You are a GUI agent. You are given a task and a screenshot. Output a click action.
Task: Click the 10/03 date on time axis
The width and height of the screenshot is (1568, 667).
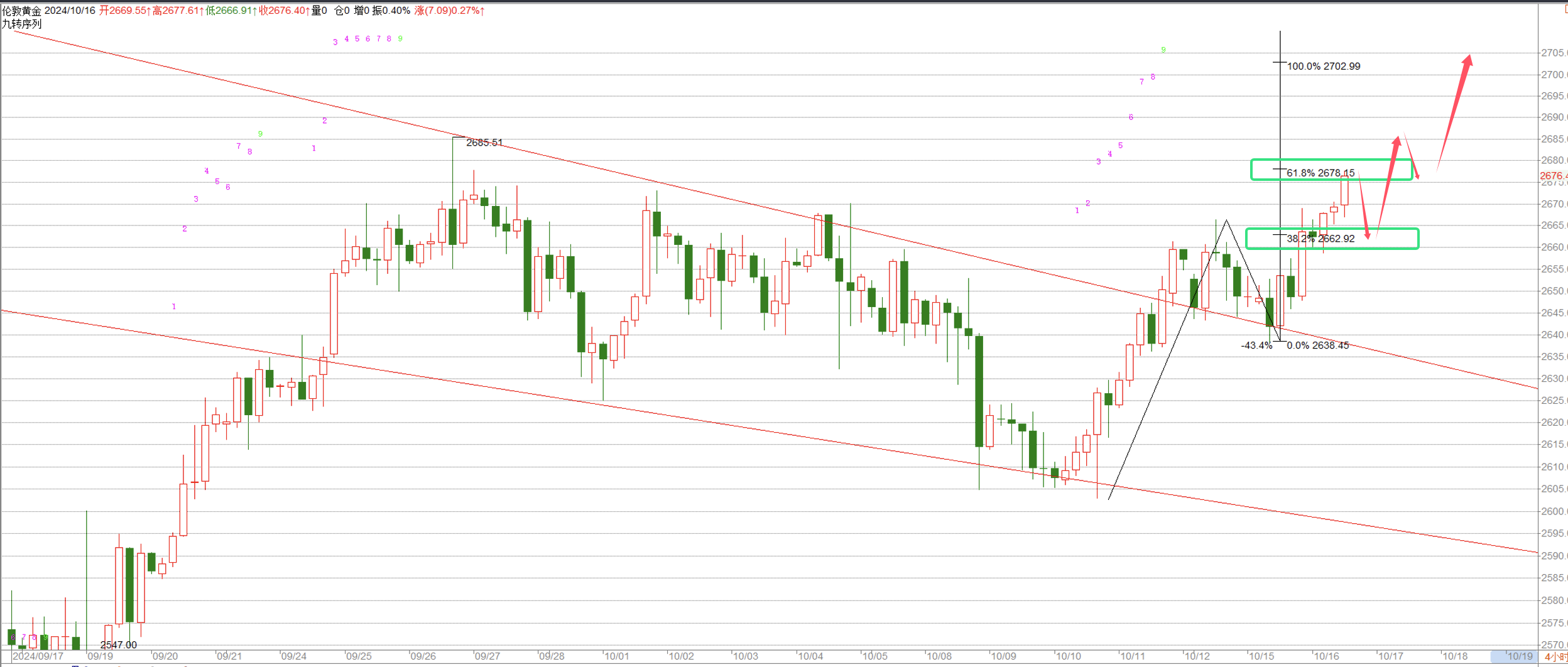(x=745, y=656)
